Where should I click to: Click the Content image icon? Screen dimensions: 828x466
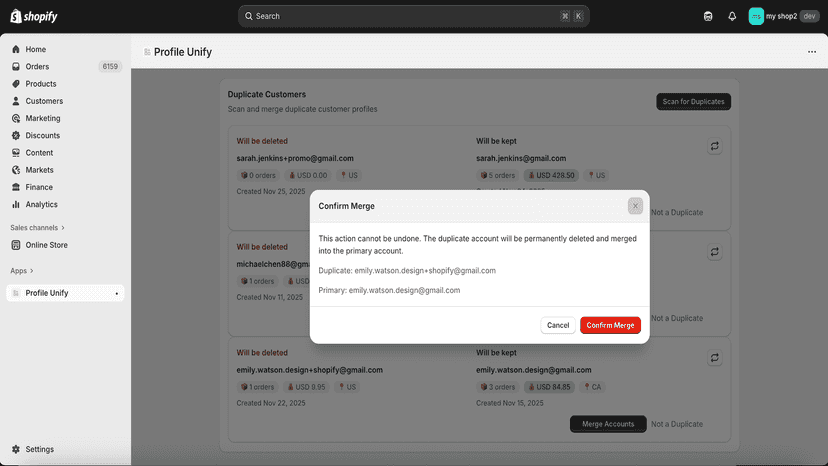[x=16, y=153]
